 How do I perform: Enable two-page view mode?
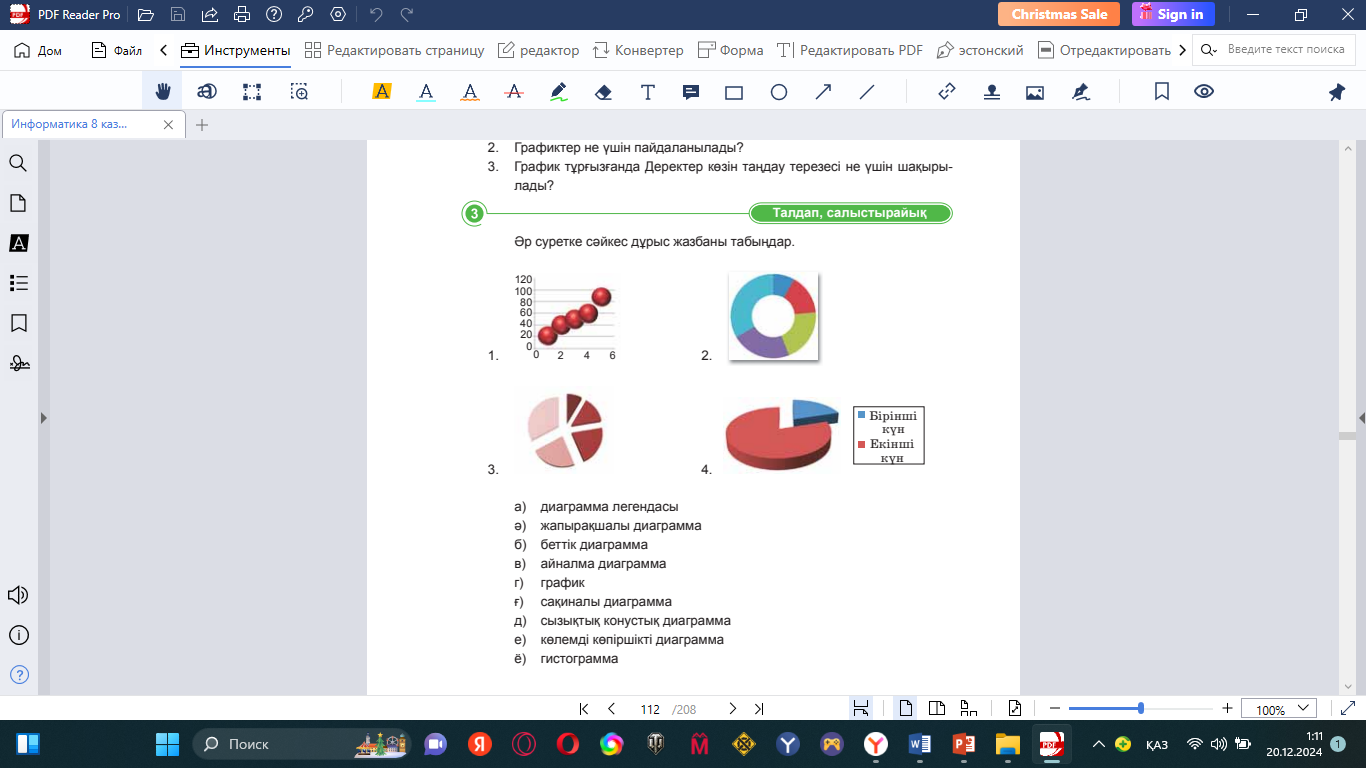coord(937,709)
